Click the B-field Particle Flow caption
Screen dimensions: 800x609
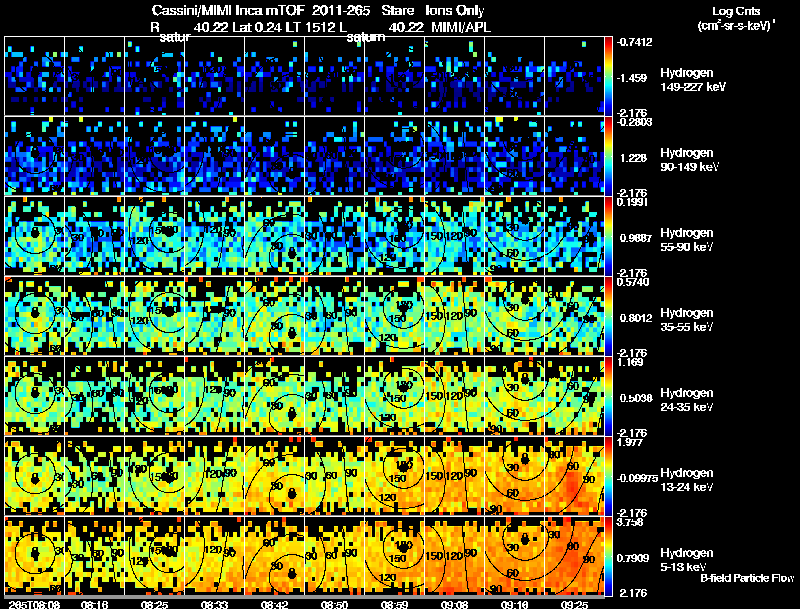tap(747, 578)
